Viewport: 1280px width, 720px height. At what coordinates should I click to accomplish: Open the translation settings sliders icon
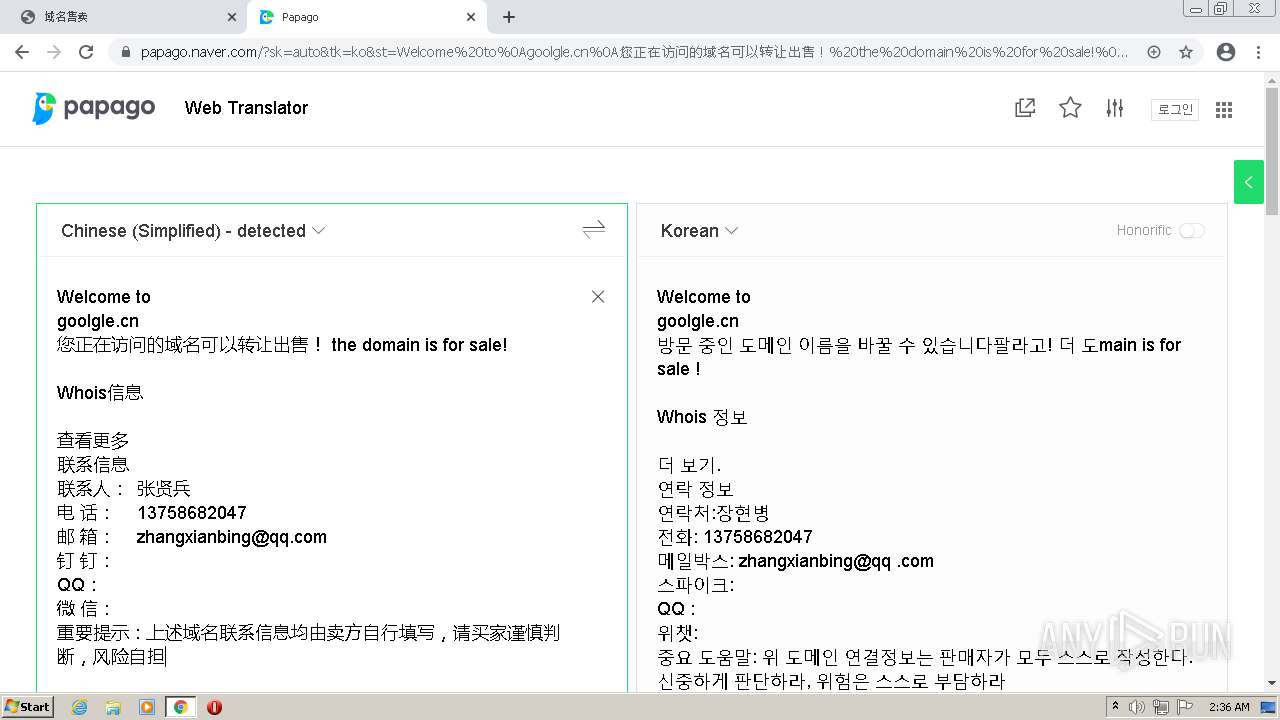coord(1115,108)
